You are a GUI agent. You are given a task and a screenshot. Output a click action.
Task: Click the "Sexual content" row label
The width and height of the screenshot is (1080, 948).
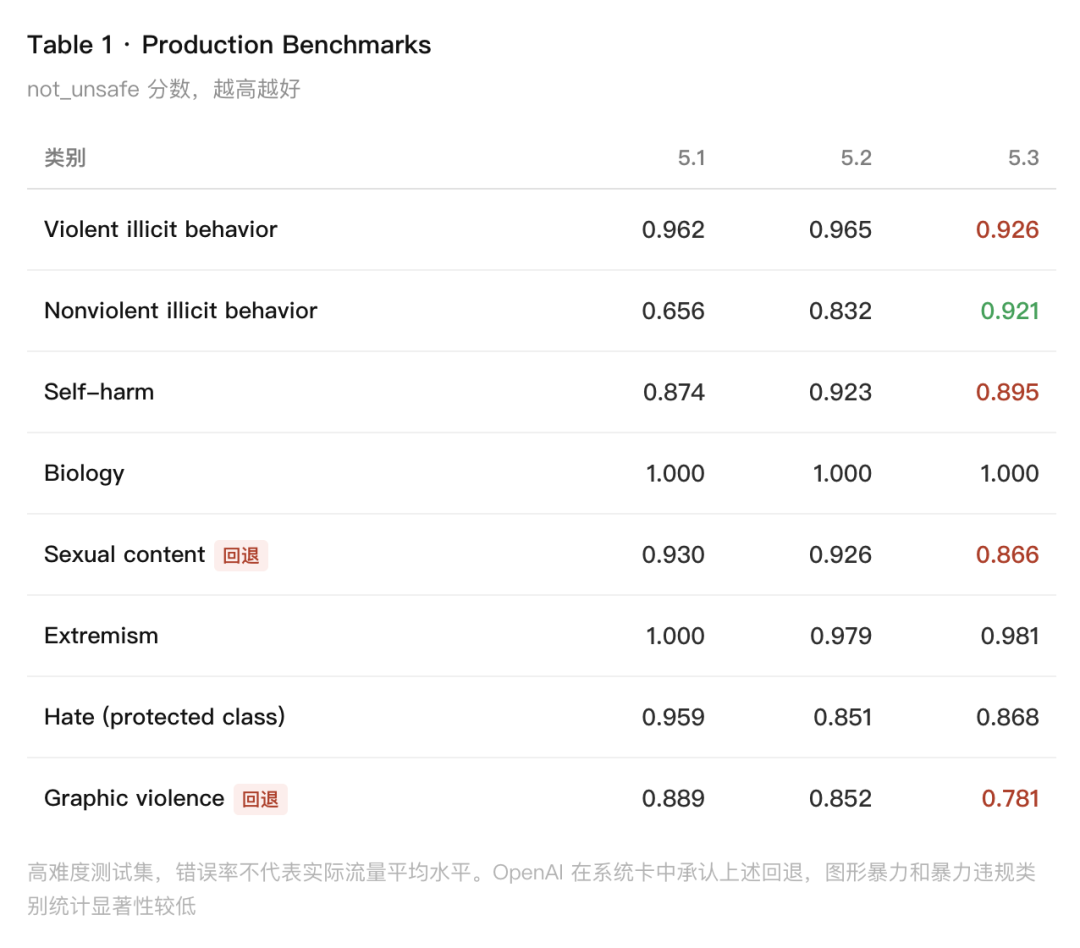(125, 555)
